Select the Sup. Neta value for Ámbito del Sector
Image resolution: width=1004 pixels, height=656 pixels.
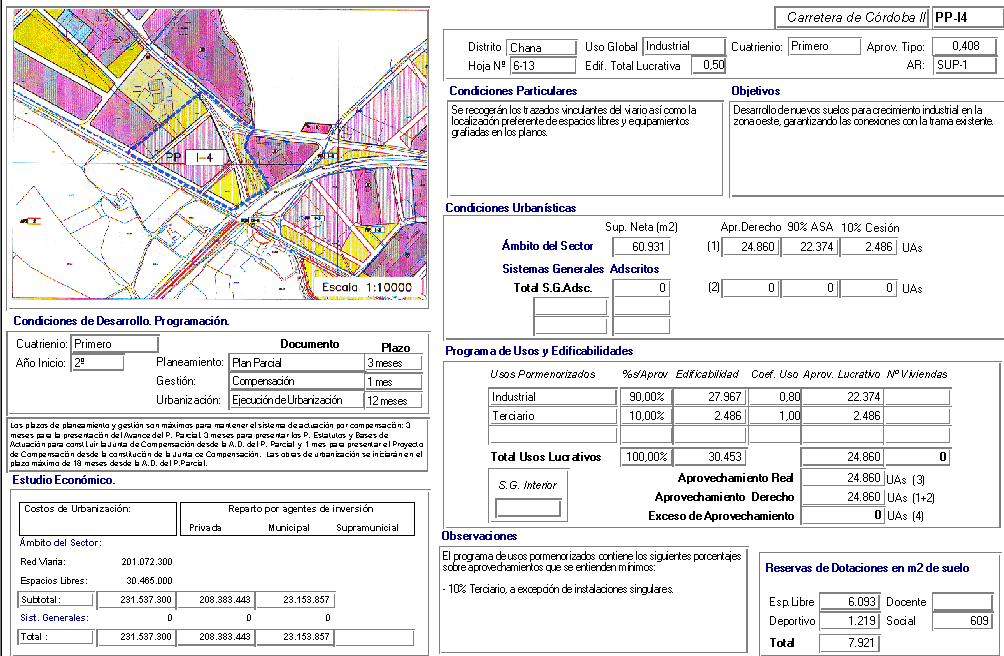(640, 247)
